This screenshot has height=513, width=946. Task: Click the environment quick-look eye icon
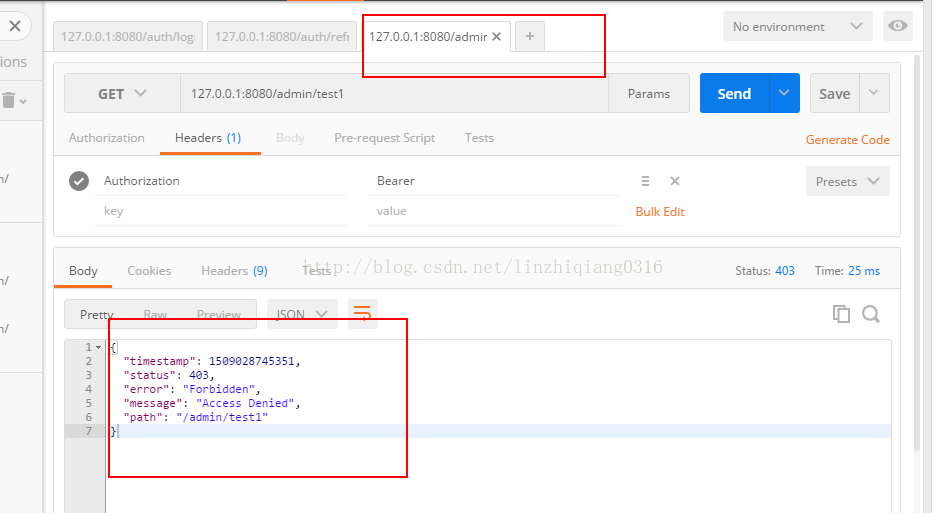click(x=897, y=26)
